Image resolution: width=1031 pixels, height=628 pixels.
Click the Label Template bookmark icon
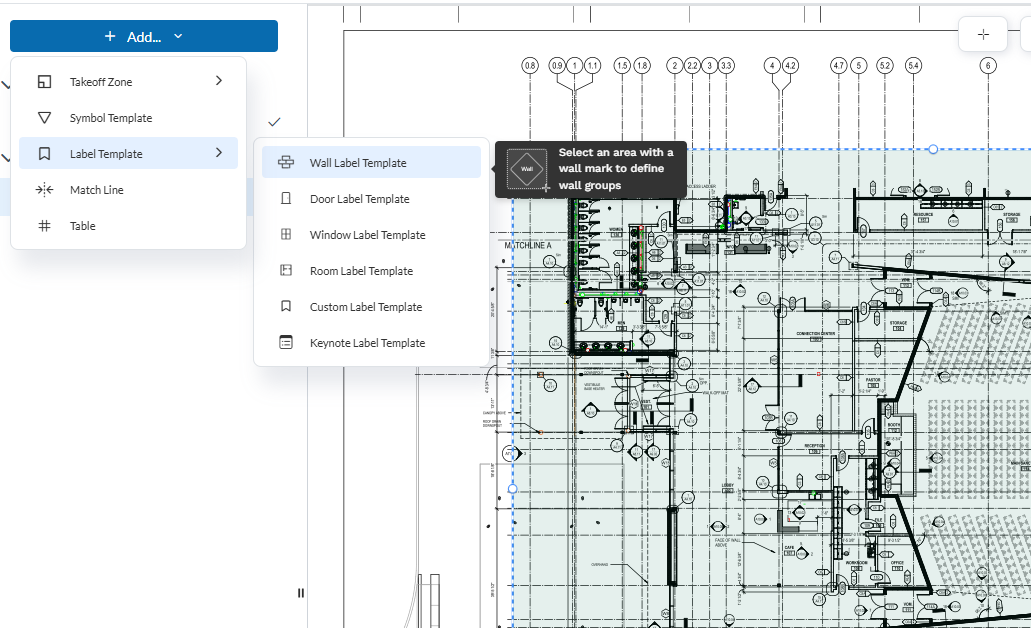[x=44, y=153]
